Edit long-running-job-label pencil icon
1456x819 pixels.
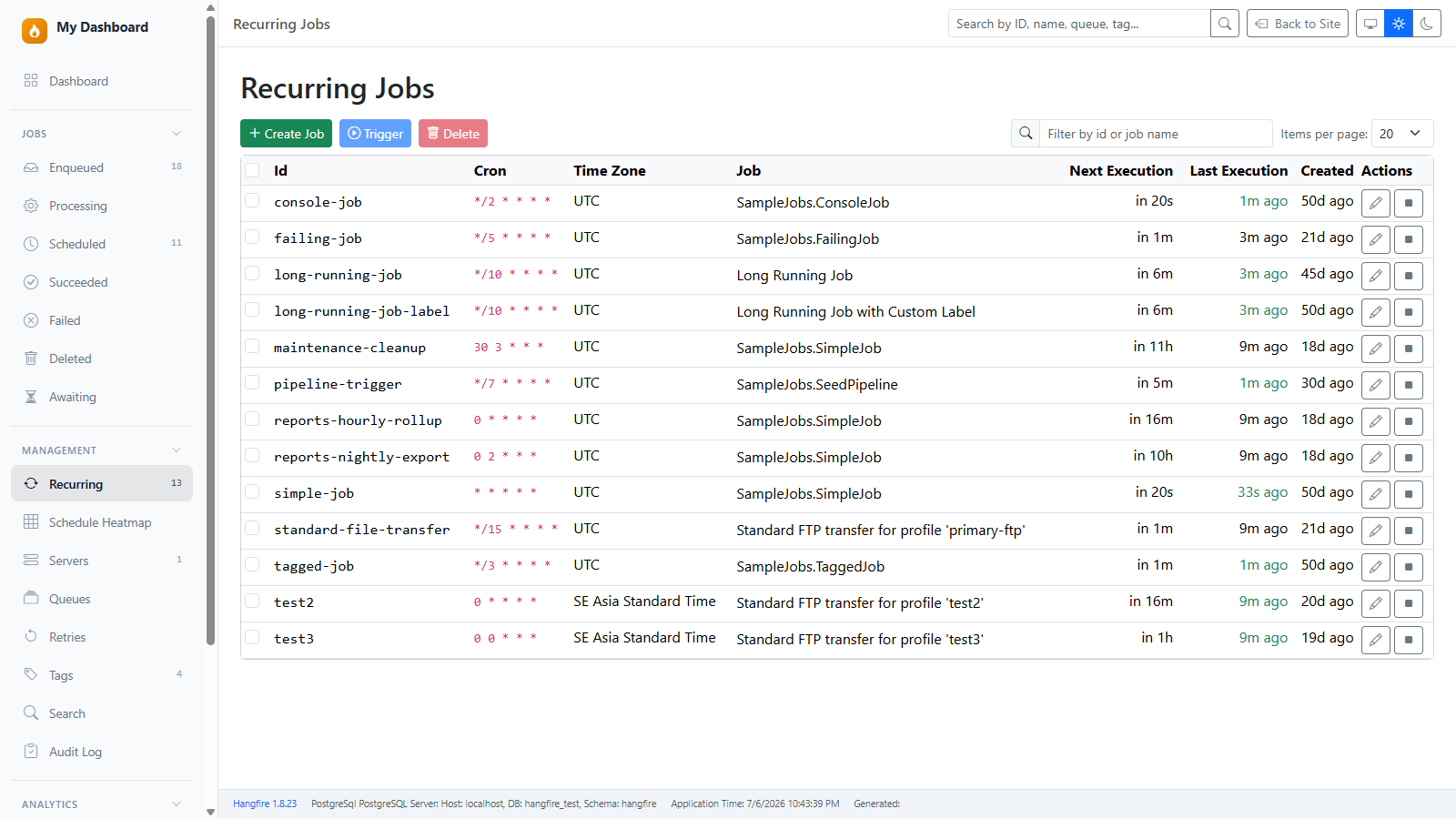tap(1376, 312)
